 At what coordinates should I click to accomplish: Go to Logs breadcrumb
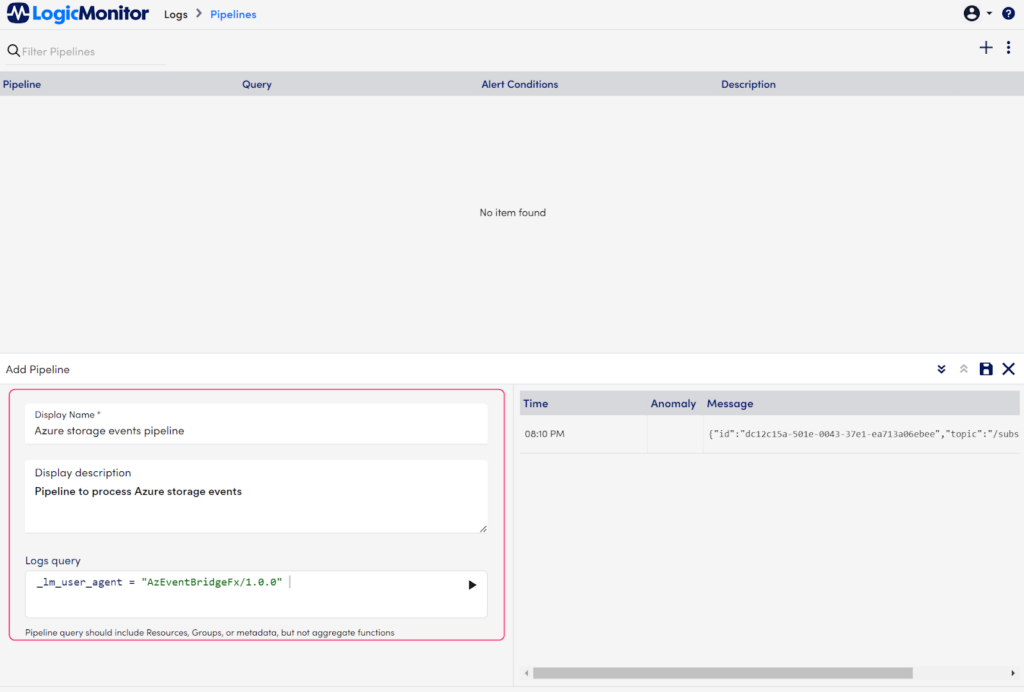(176, 14)
